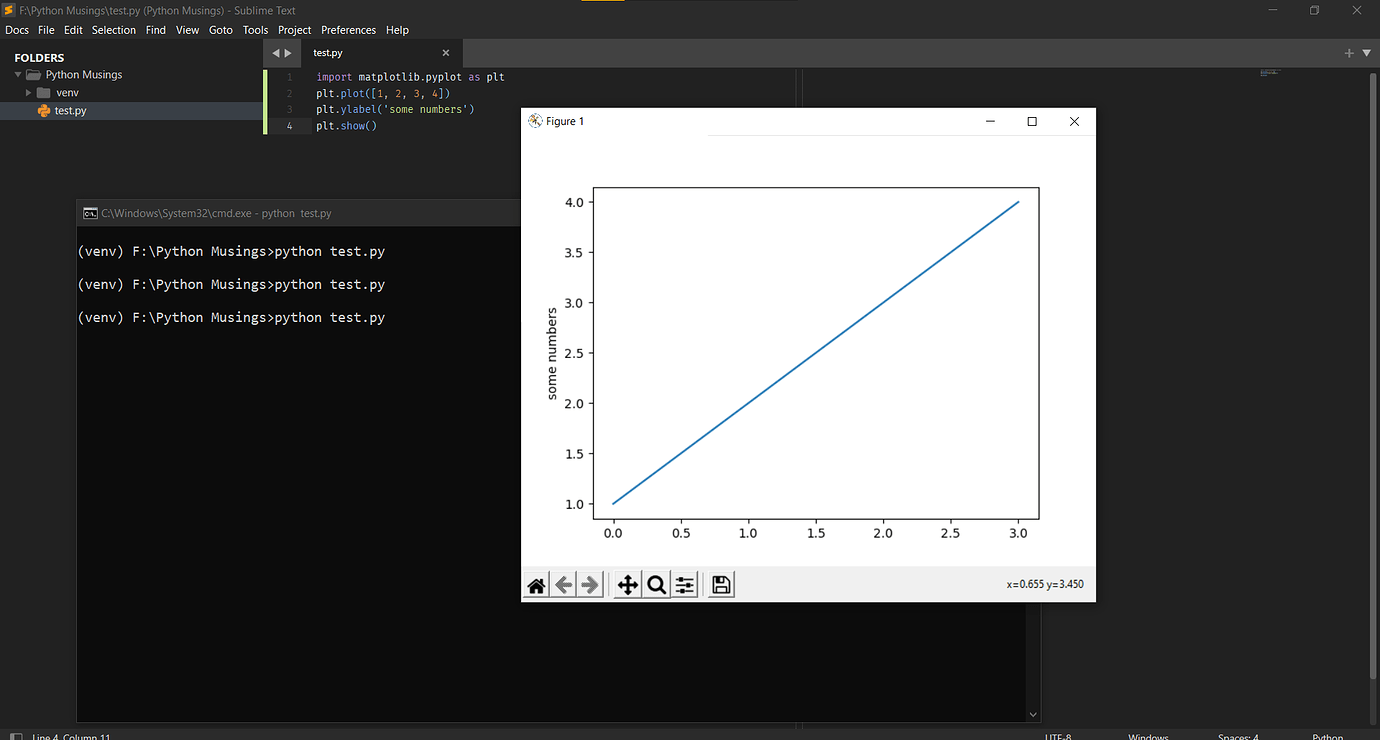Click the editor minimap
This screenshot has width=1380, height=740.
coord(1270,72)
